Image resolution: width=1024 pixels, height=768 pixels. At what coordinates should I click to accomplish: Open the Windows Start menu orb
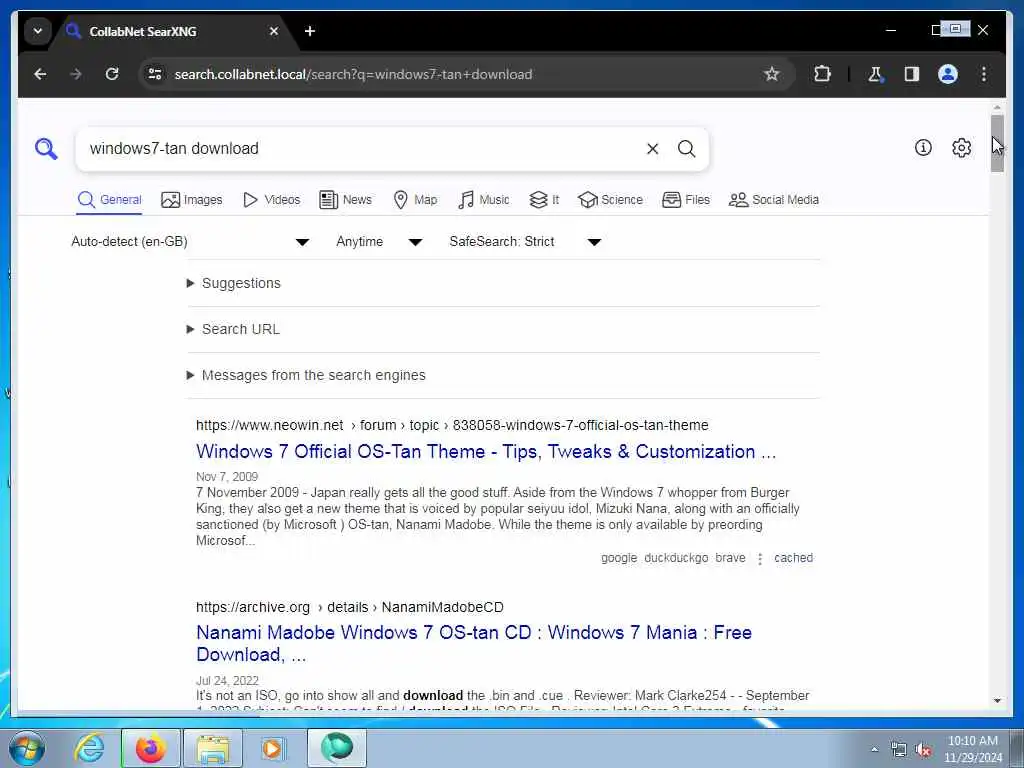pos(27,748)
